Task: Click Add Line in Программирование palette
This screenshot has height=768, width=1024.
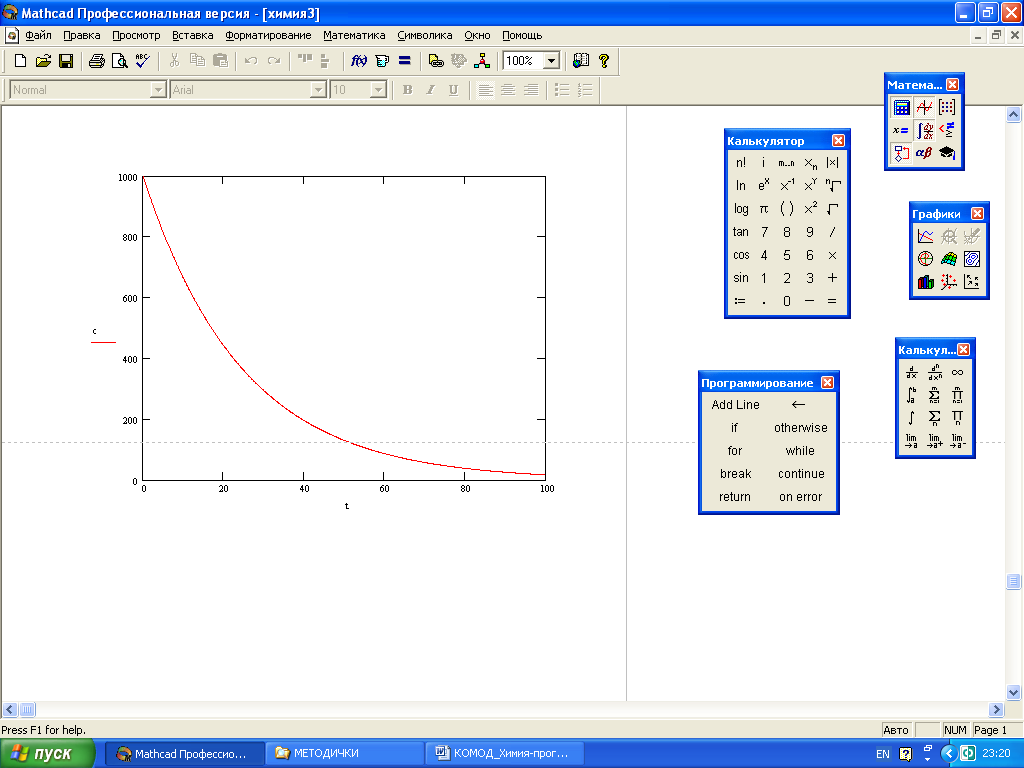Action: point(735,405)
